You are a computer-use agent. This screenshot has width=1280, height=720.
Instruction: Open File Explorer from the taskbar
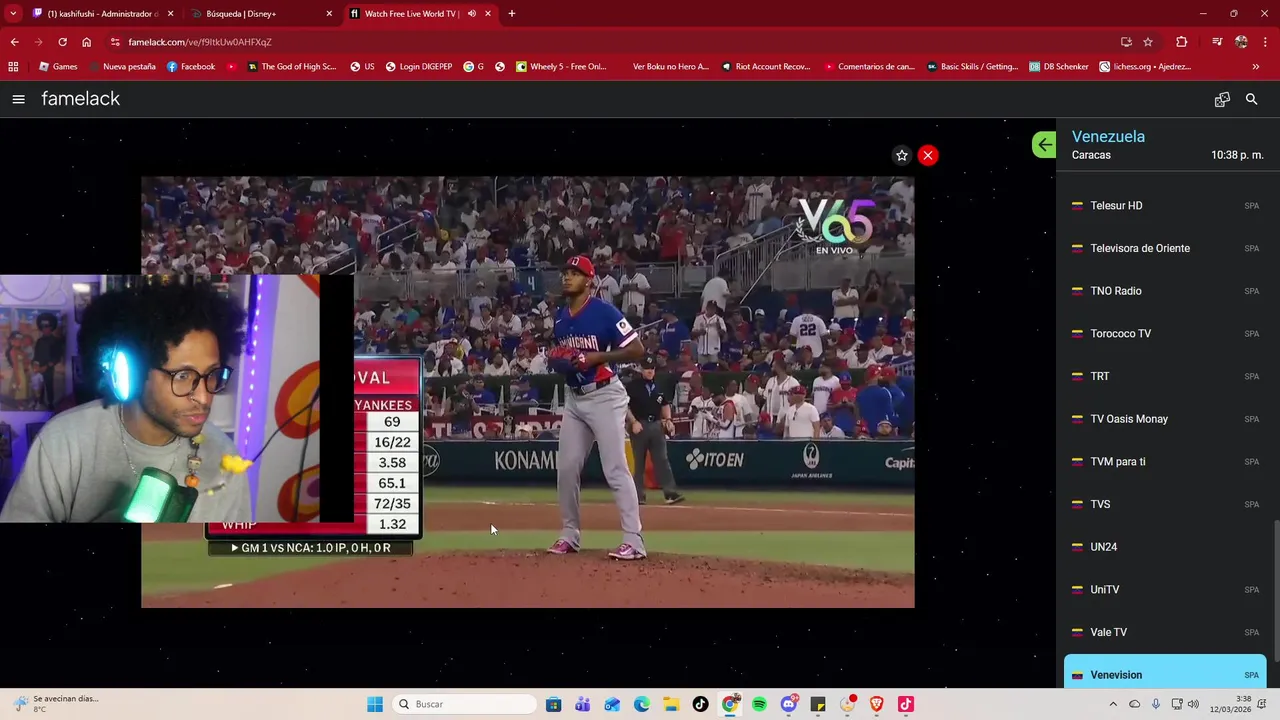pyautogui.click(x=671, y=704)
